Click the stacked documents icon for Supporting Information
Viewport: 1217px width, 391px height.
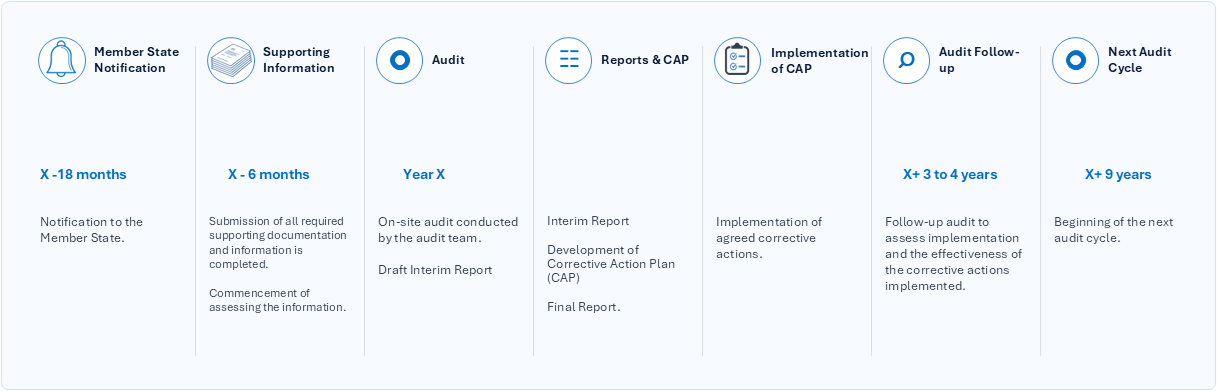pos(231,60)
